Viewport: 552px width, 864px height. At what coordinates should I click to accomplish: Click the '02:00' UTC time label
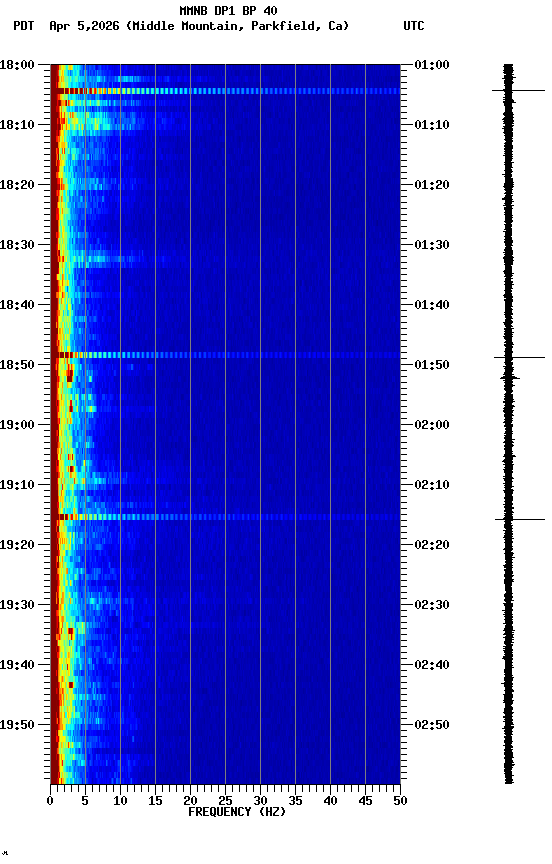click(432, 425)
